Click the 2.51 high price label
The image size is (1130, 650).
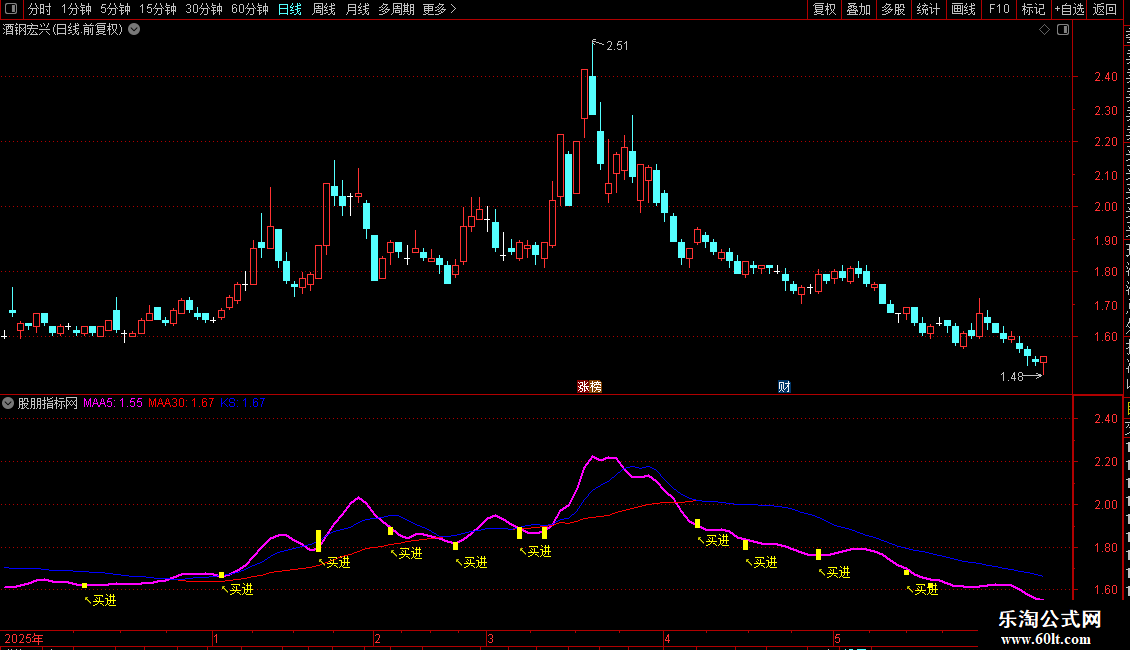pos(617,46)
